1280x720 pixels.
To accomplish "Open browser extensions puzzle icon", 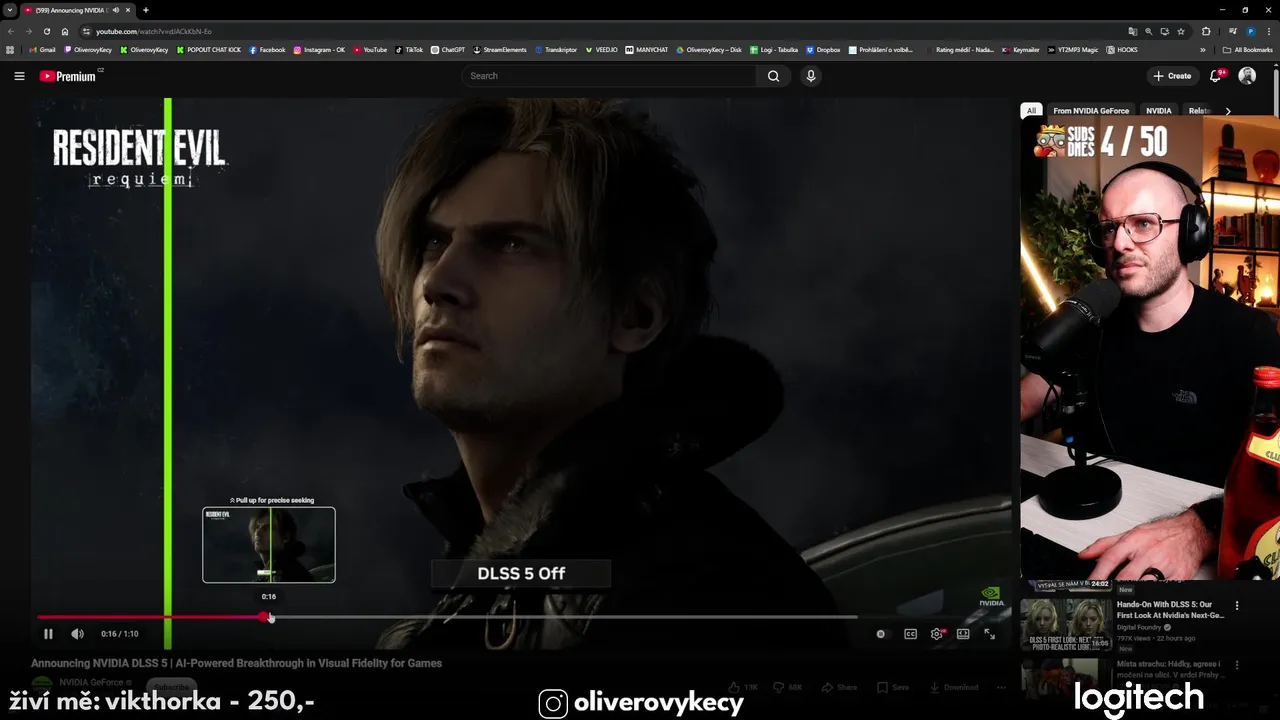I will (x=1206, y=31).
